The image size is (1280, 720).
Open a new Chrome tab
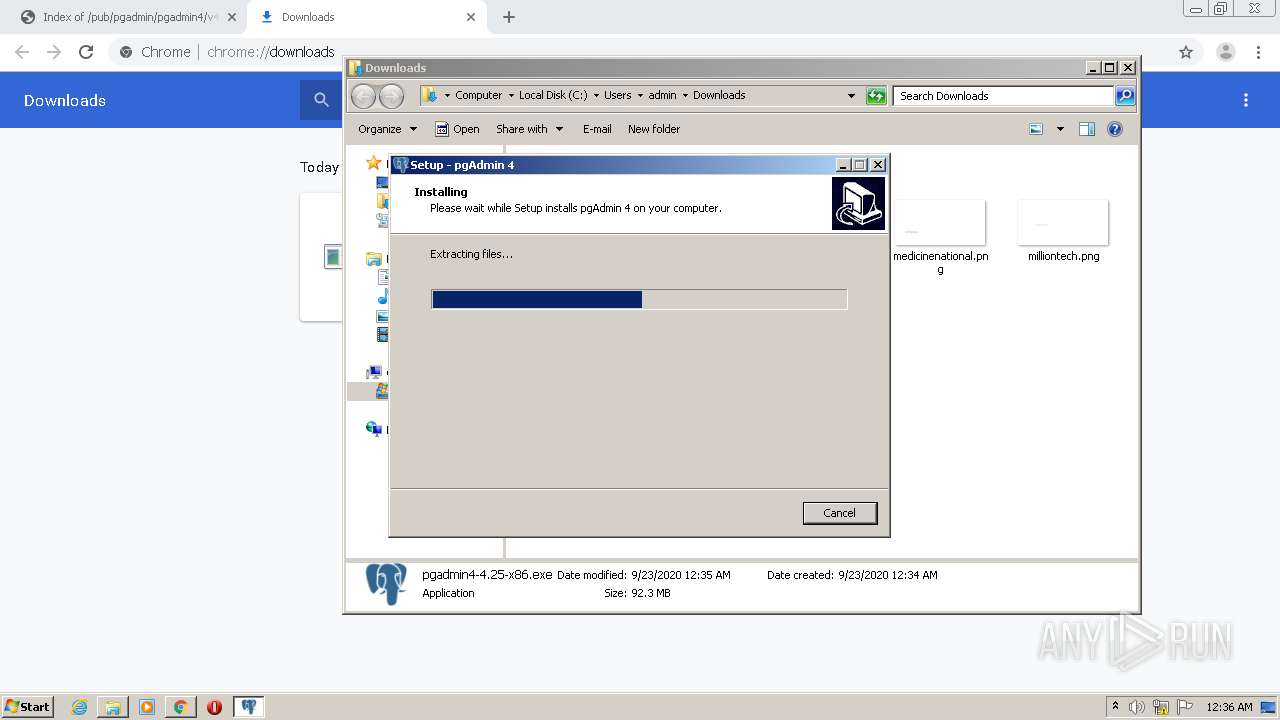(x=509, y=17)
